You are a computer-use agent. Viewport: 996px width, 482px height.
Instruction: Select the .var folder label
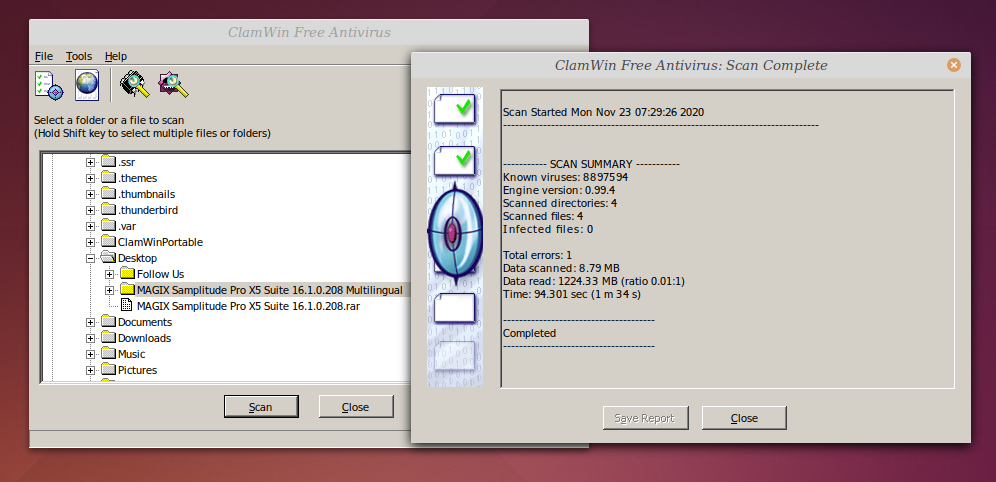127,225
